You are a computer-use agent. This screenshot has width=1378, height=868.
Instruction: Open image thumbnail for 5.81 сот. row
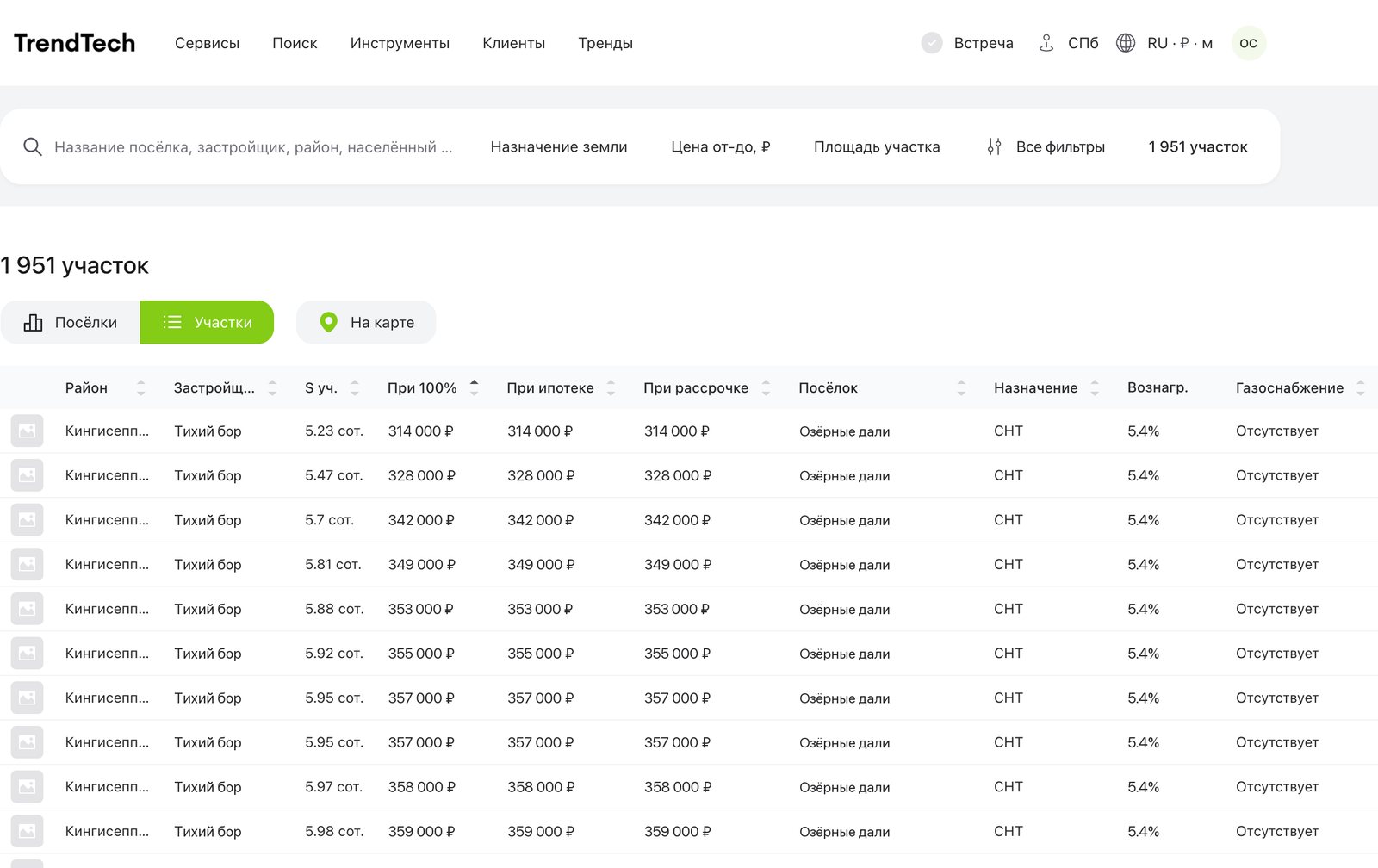tap(27, 564)
